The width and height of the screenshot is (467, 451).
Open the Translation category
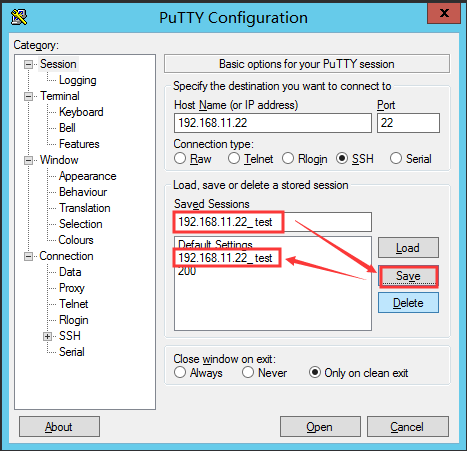(x=85, y=208)
